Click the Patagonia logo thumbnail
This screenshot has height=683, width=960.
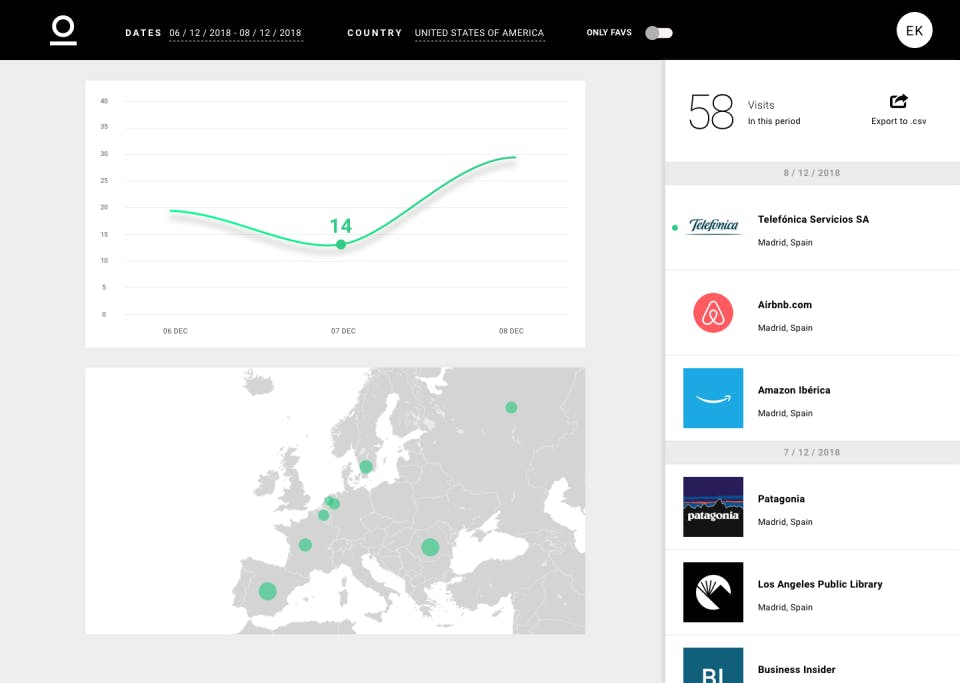[x=713, y=507]
